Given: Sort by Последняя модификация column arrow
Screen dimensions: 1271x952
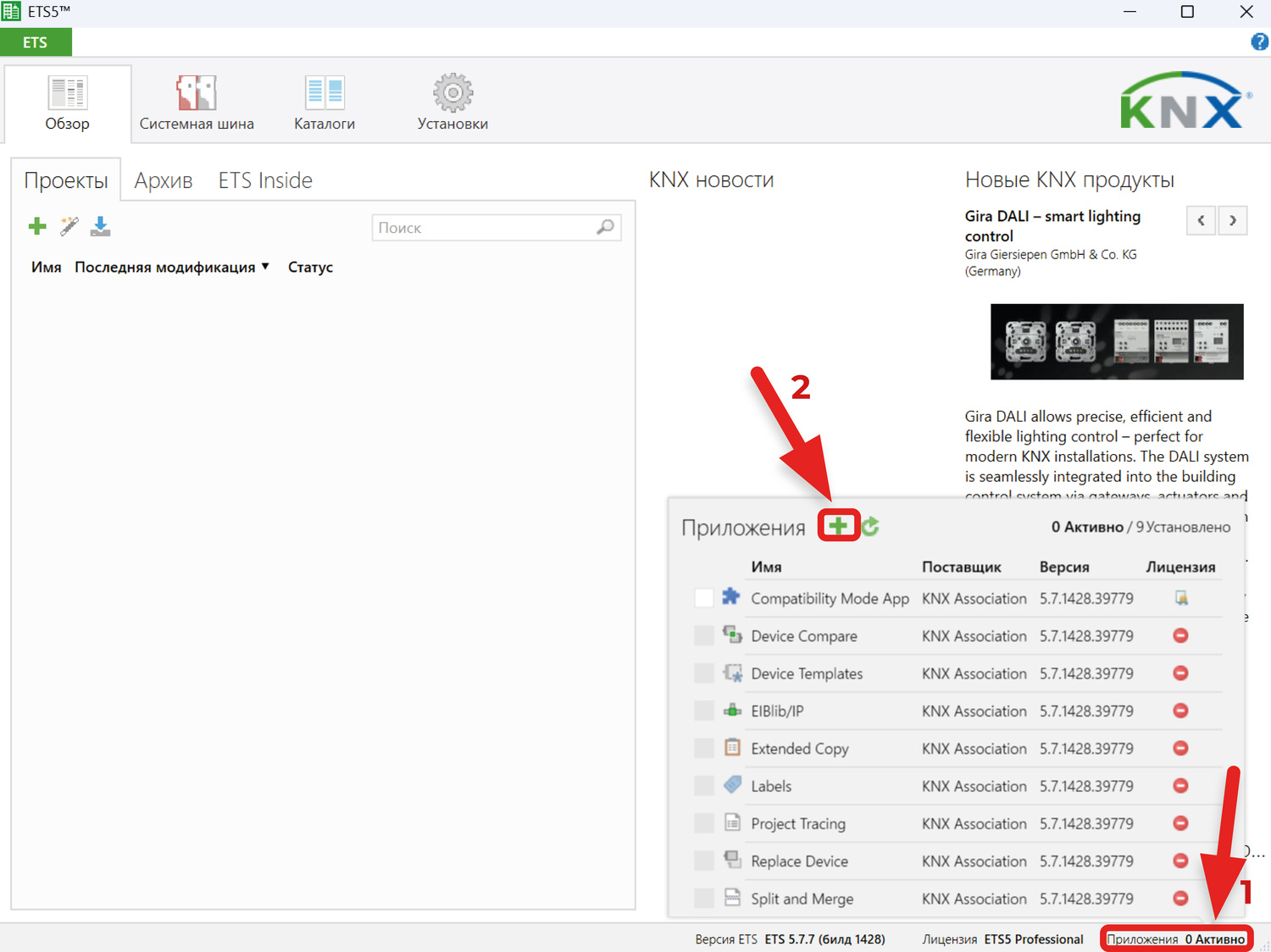Looking at the screenshot, I should pyautogui.click(x=265, y=267).
